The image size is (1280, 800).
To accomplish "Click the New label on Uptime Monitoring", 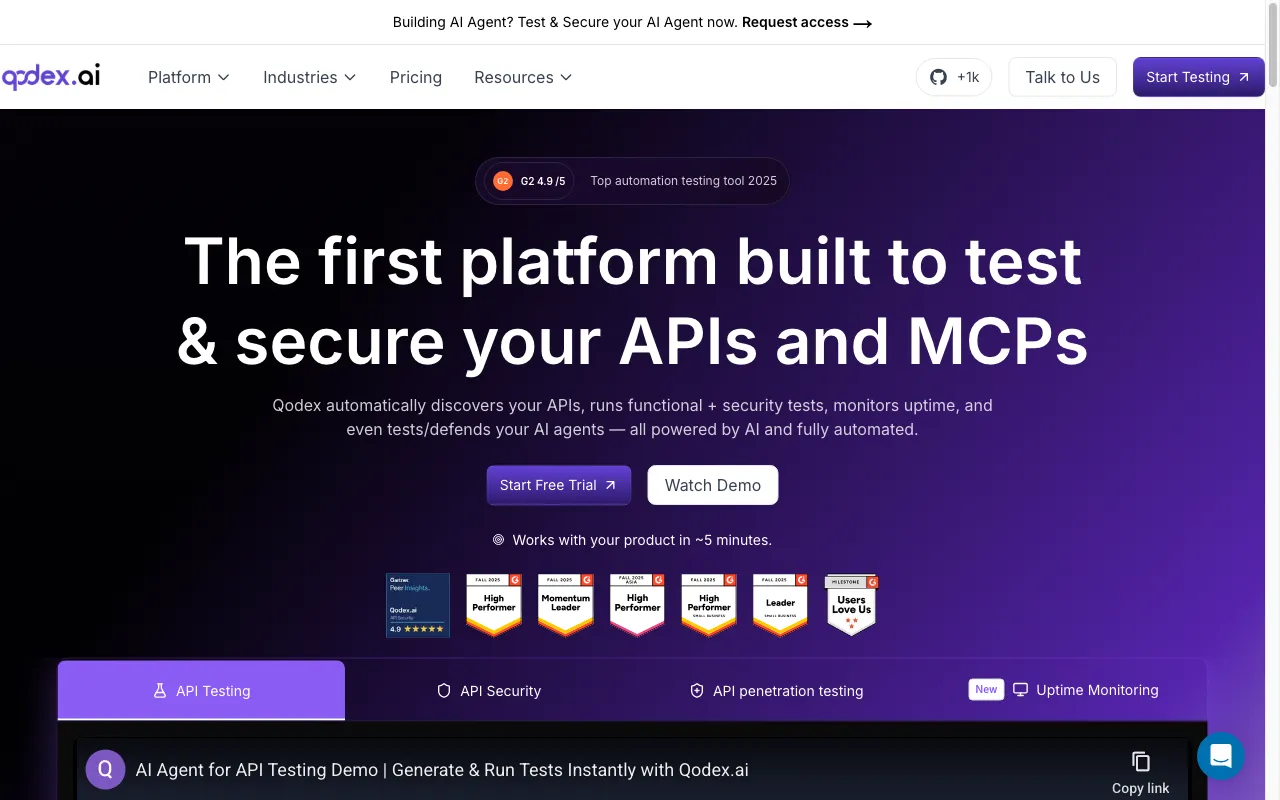I will 986,689.
